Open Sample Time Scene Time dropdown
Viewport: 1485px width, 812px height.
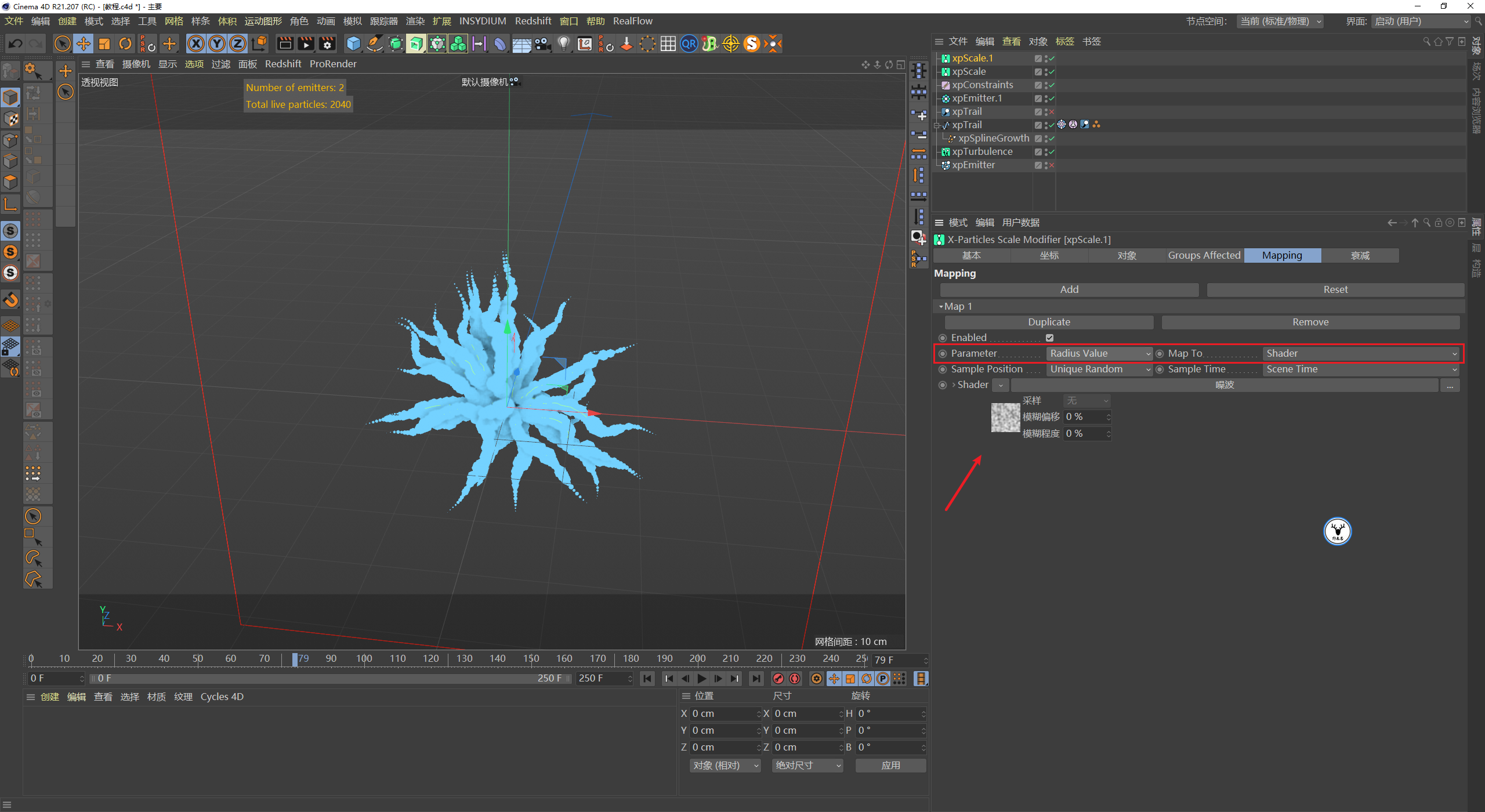point(1361,369)
